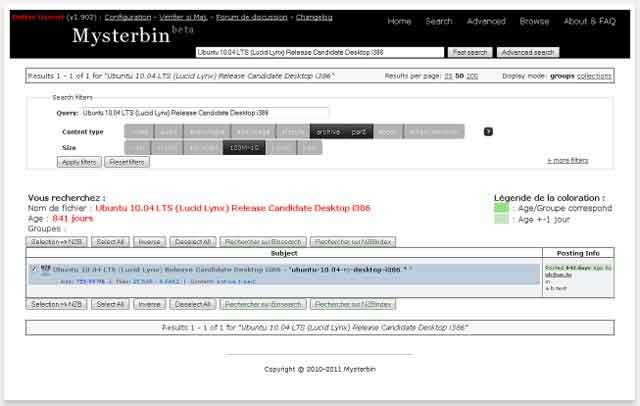
Task: Set results per page to 50
Action: click(459, 76)
